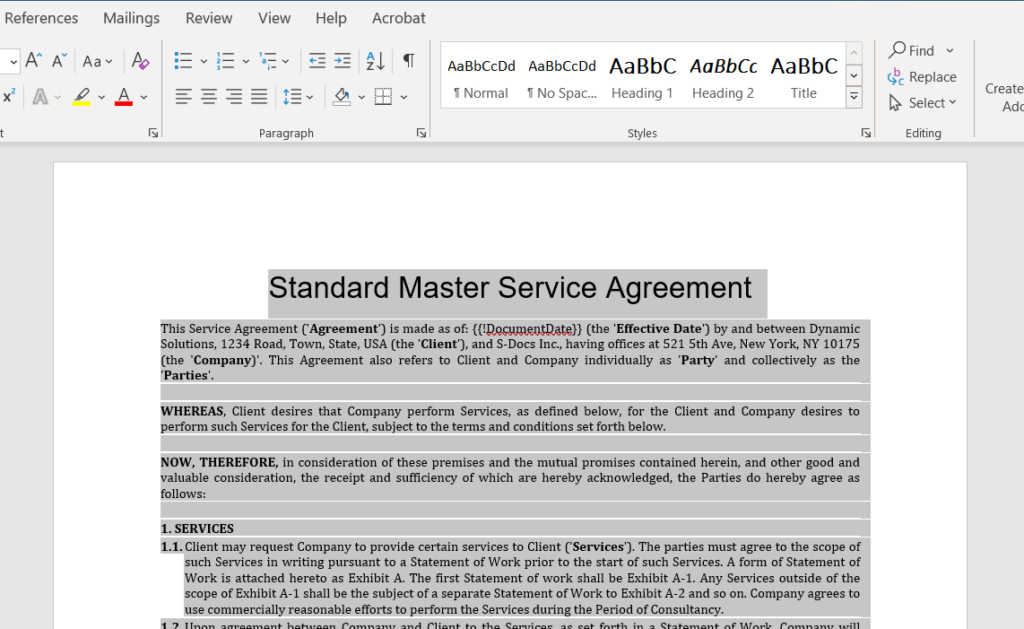Open the Paragraph settings dialog launcher
The width and height of the screenshot is (1024, 629).
point(421,131)
